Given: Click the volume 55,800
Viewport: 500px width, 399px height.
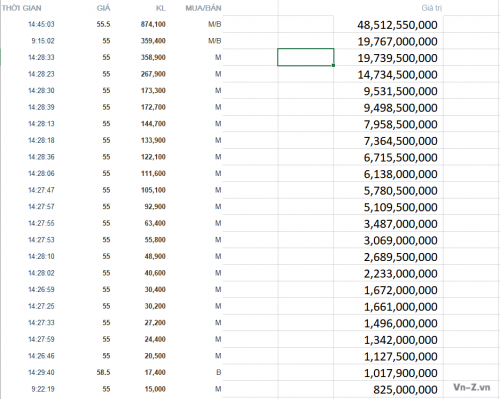Looking at the screenshot, I should click(x=155, y=240).
